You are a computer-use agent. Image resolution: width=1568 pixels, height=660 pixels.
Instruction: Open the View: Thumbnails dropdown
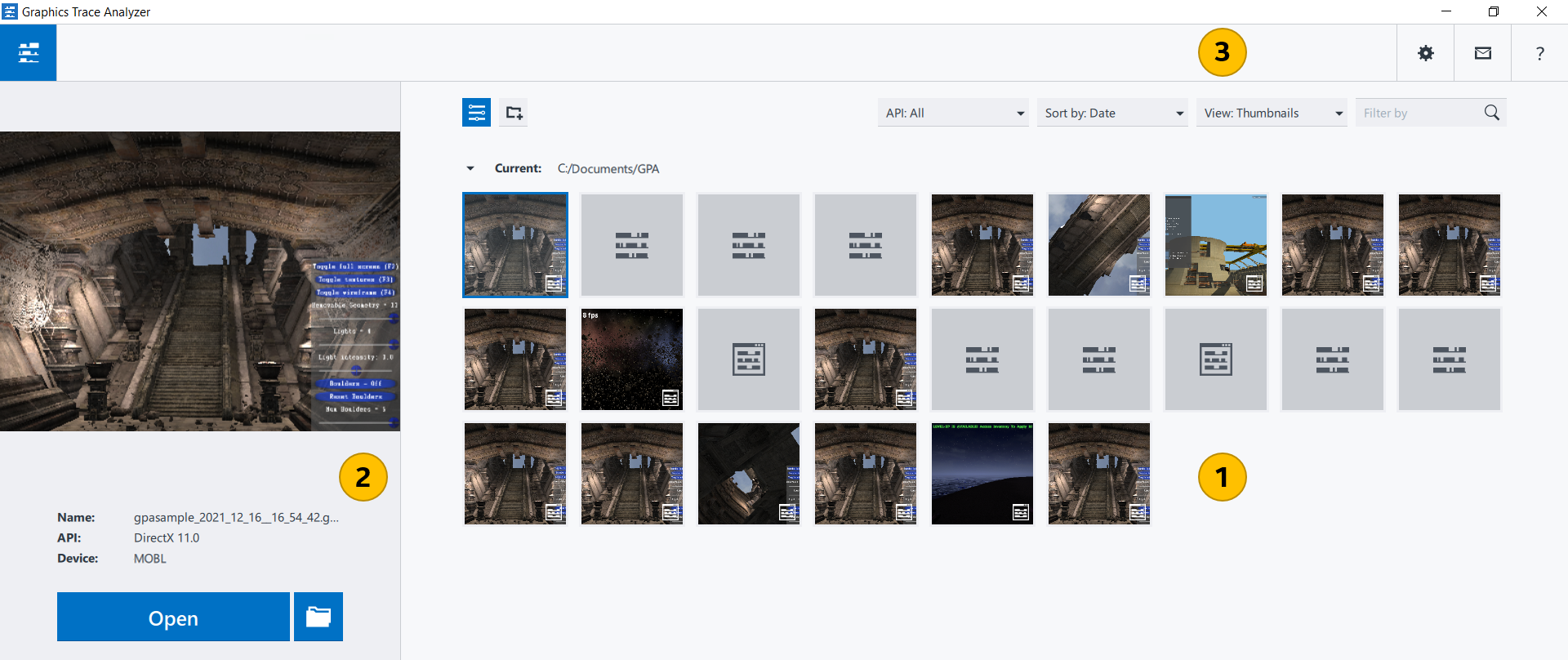(1273, 113)
